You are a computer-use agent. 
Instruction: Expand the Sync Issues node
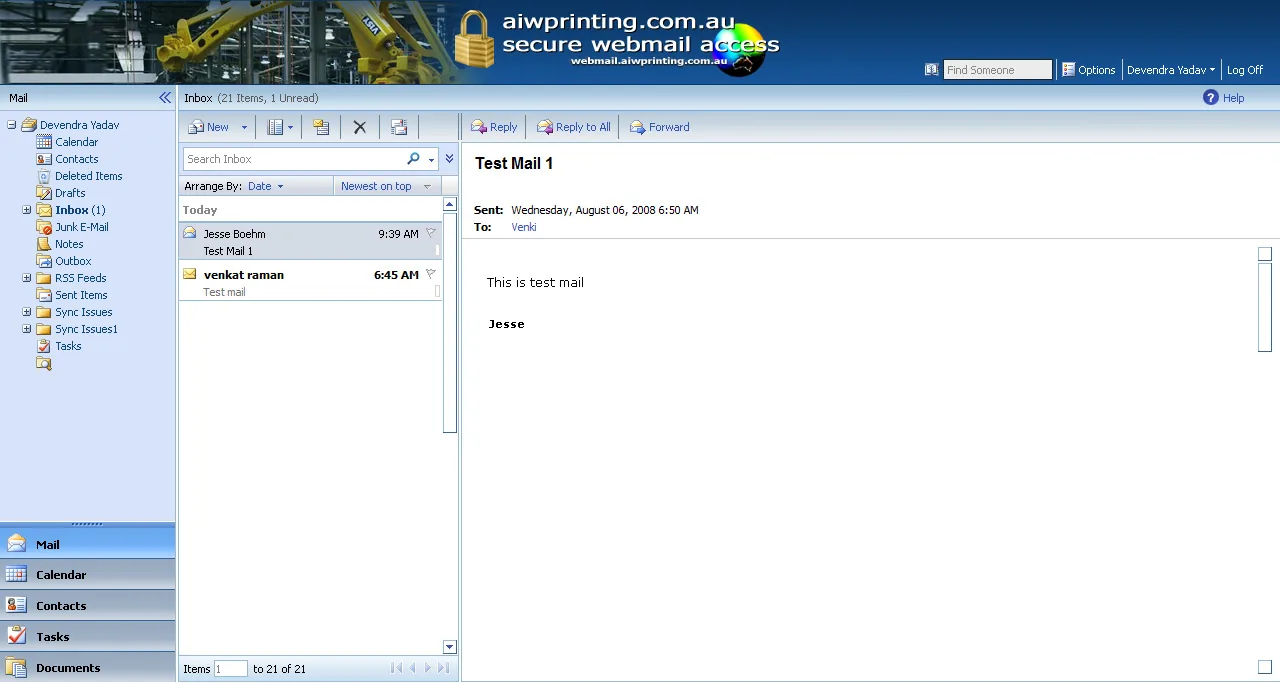tap(27, 312)
